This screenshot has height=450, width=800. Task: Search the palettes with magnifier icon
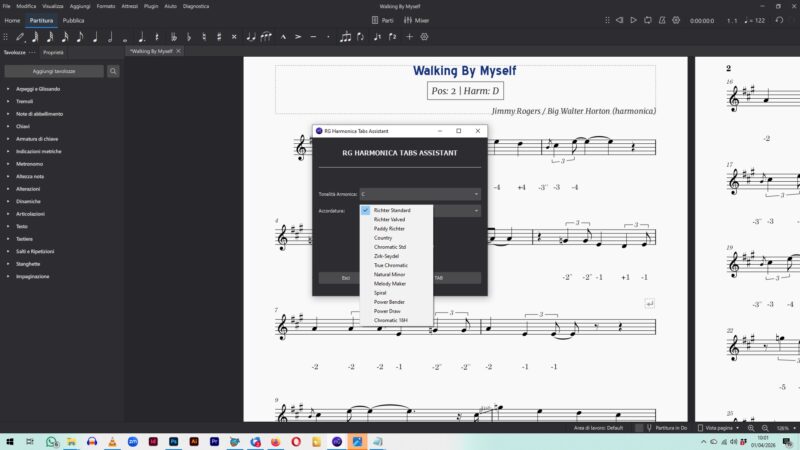point(113,71)
